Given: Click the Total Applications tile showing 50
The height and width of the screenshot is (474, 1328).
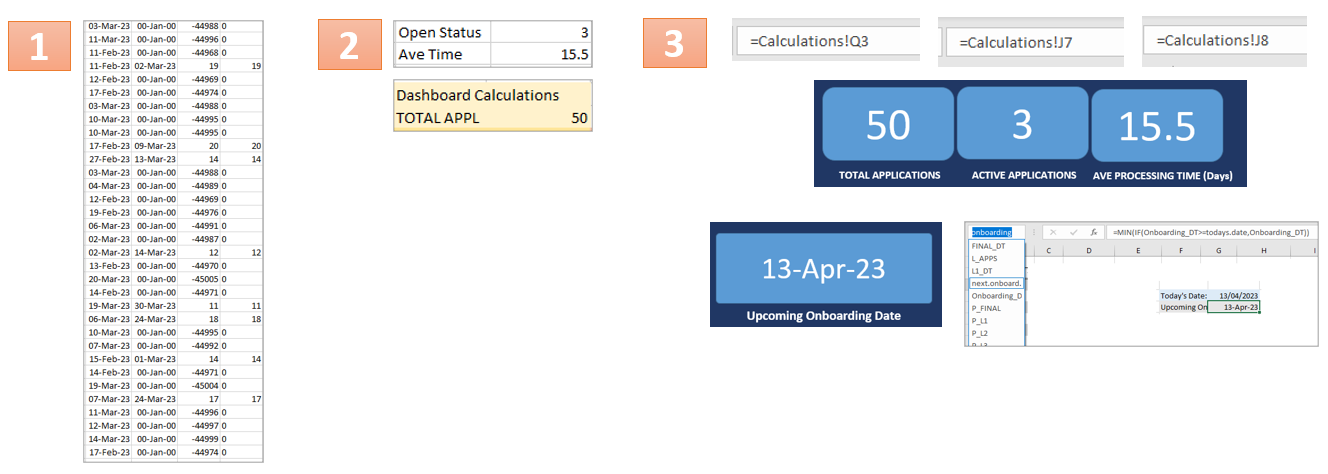Looking at the screenshot, I should [887, 125].
